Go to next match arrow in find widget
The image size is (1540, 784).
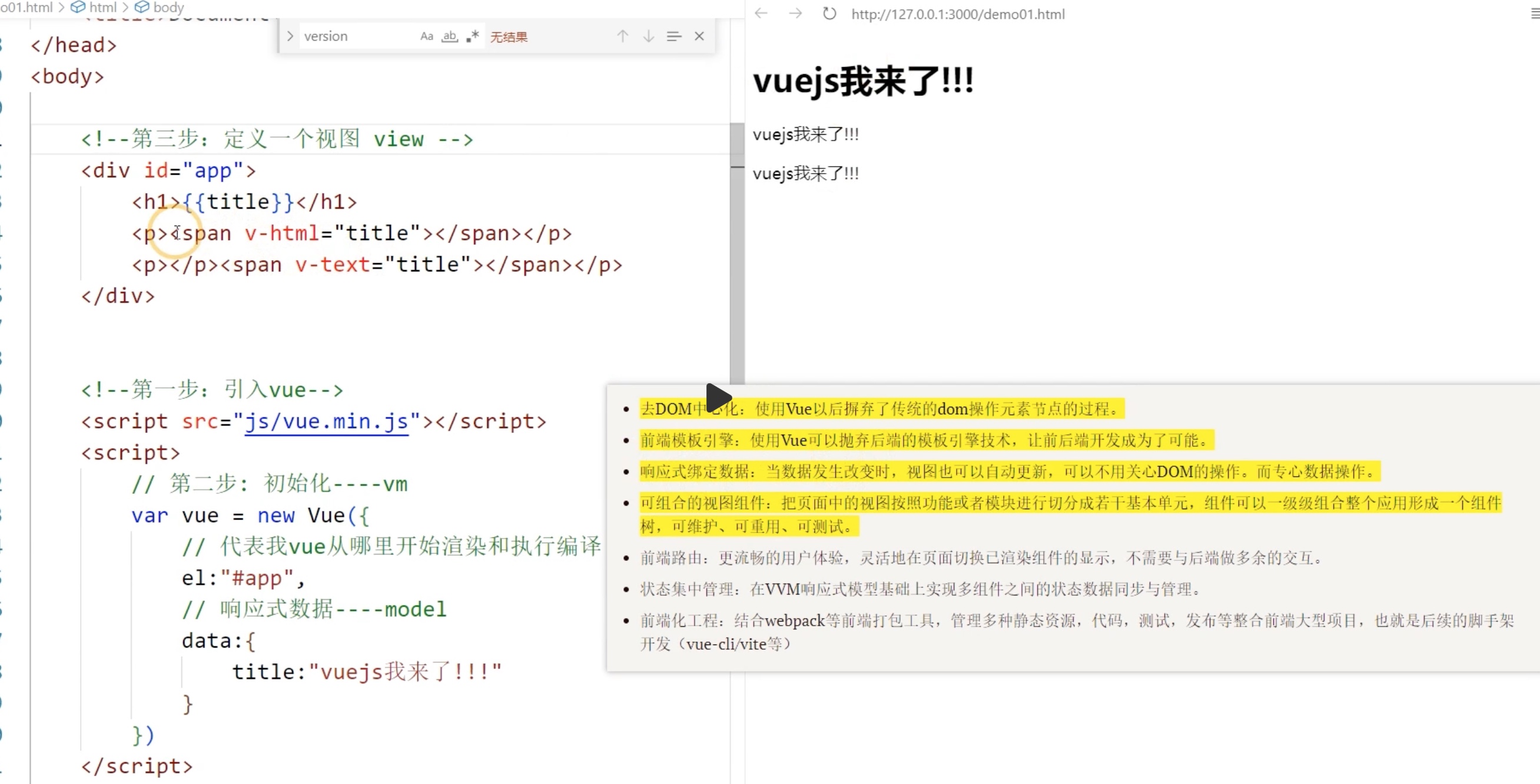648,36
